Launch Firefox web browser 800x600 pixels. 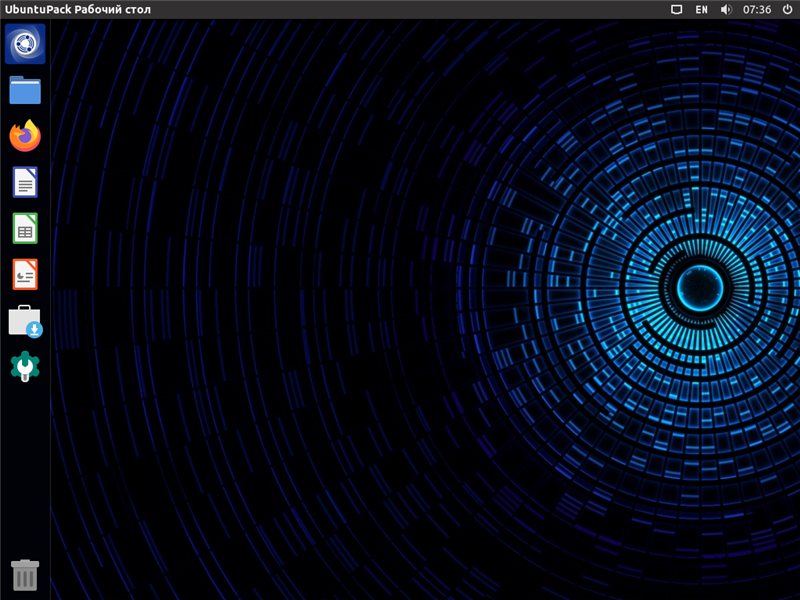(x=25, y=136)
